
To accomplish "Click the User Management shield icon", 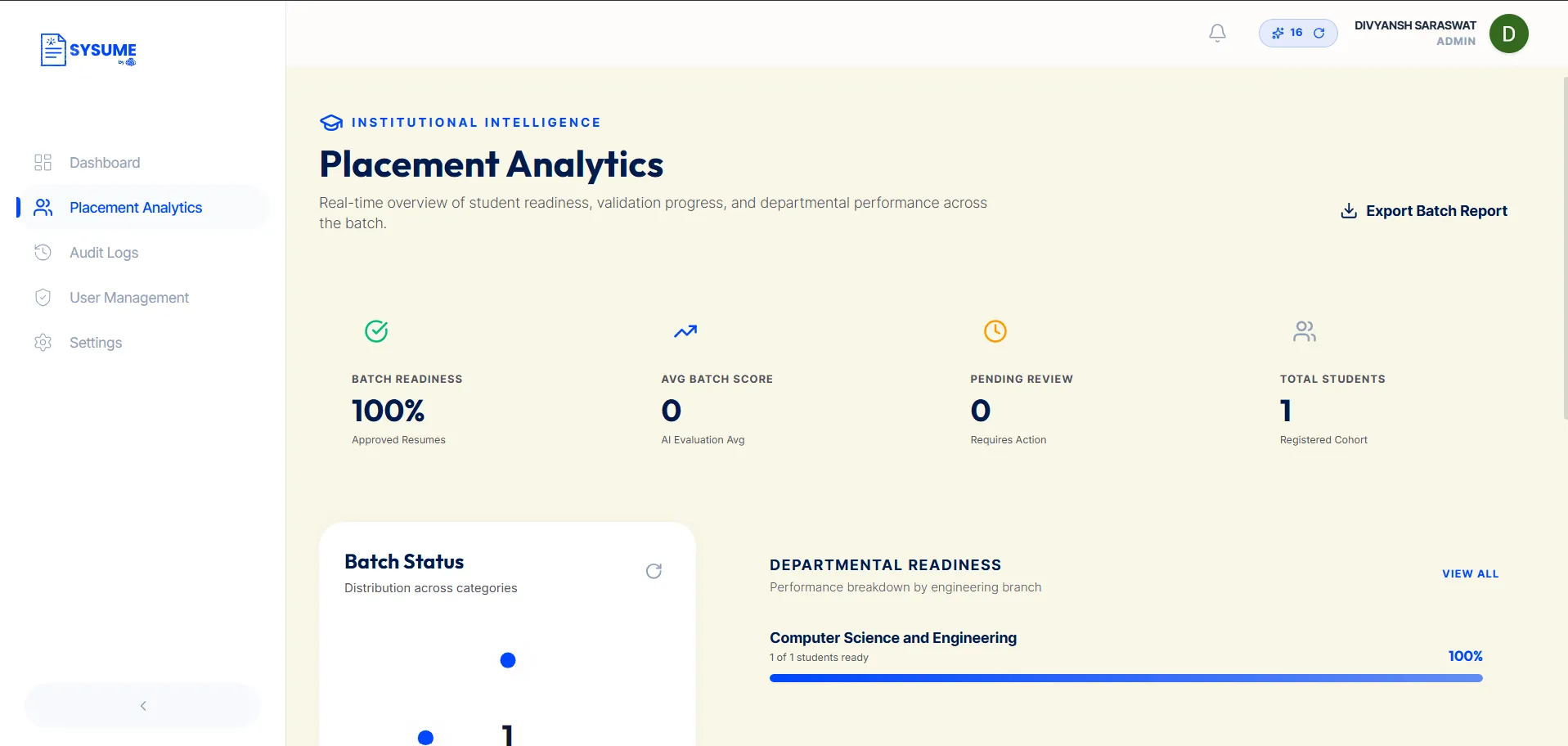I will 43,297.
